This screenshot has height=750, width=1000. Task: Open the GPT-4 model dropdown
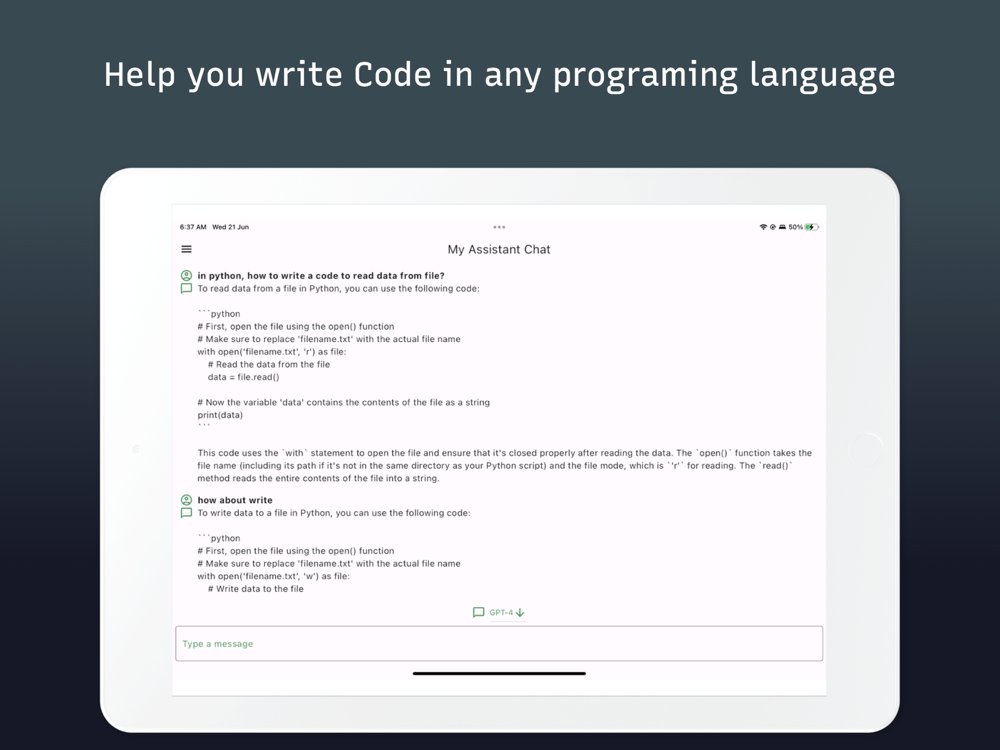coord(507,612)
